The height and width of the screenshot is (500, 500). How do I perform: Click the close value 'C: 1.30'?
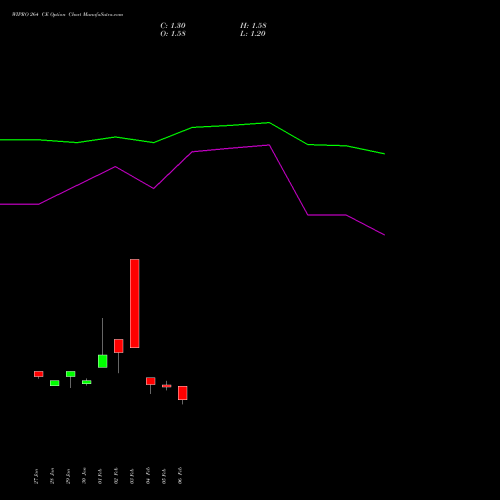(x=173, y=26)
